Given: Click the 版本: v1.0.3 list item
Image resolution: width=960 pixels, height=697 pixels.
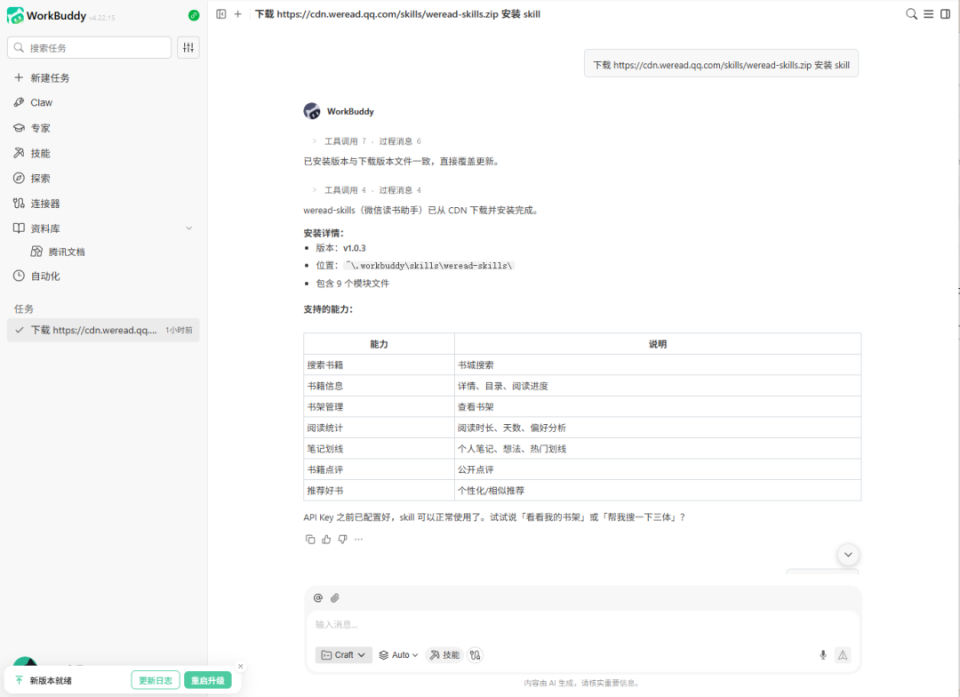Looking at the screenshot, I should [x=340, y=248].
